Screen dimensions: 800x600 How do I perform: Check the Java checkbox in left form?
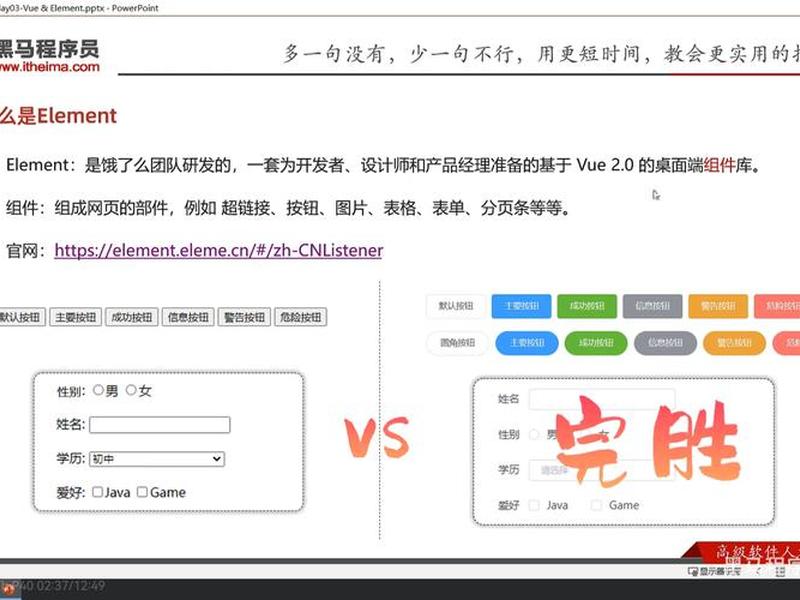point(97,492)
